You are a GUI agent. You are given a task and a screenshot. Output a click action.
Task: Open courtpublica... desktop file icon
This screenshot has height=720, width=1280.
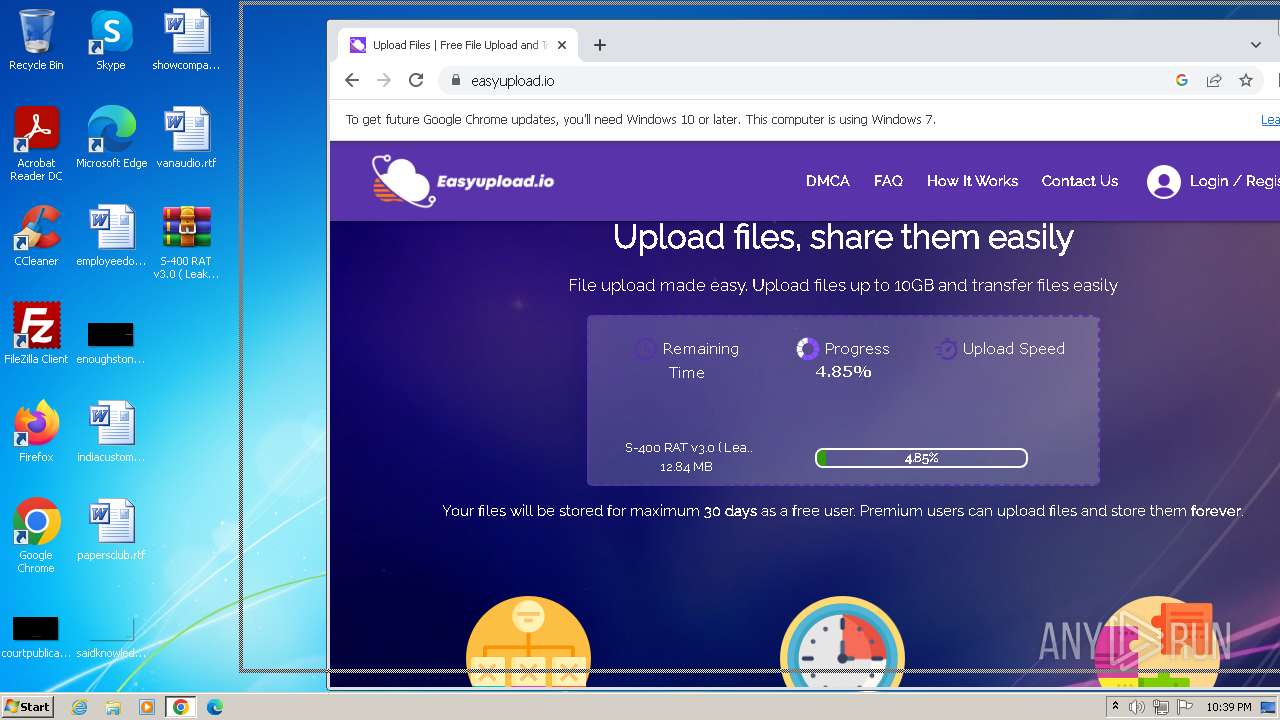[x=36, y=636]
